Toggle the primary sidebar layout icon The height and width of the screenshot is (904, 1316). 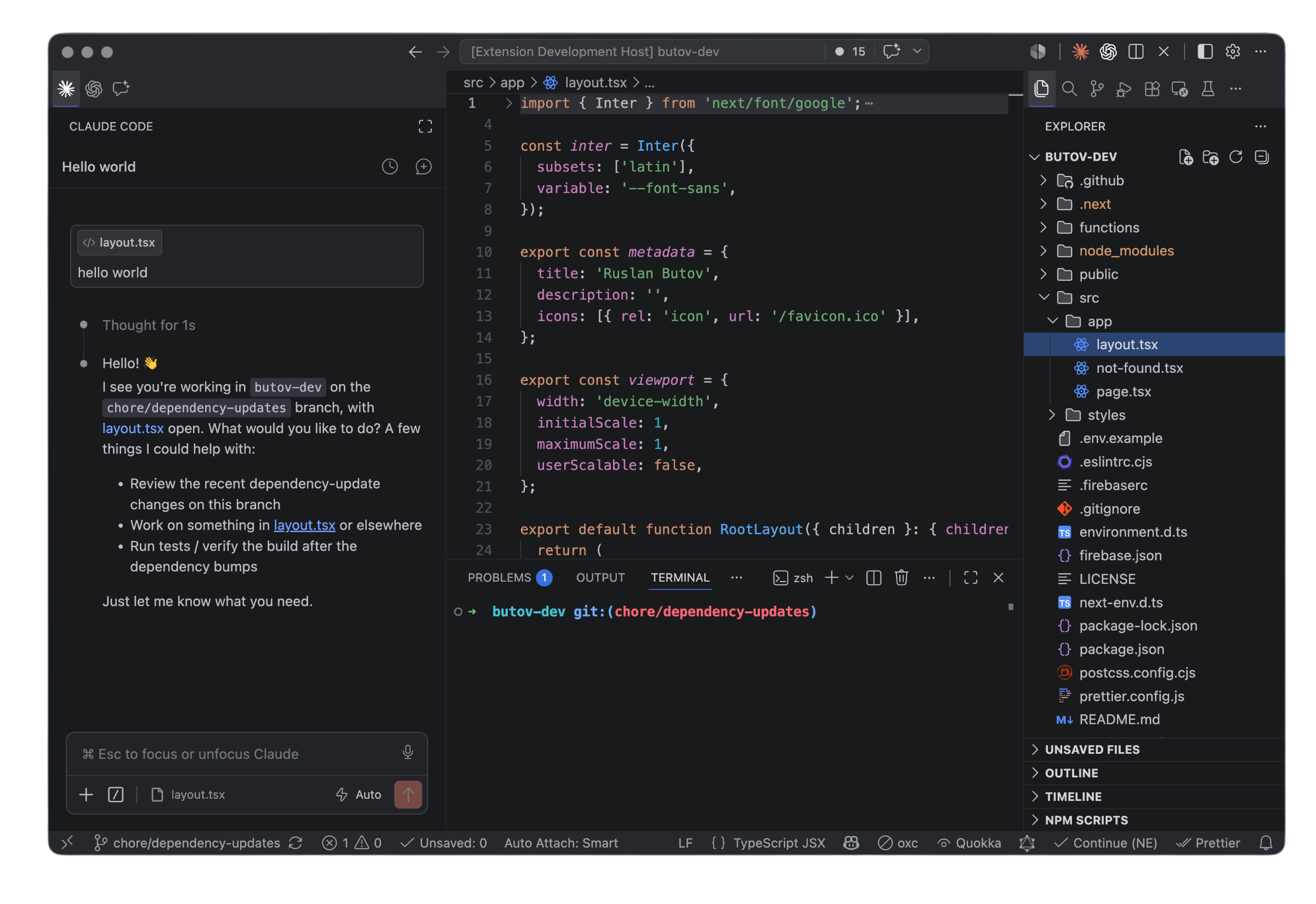point(1204,52)
